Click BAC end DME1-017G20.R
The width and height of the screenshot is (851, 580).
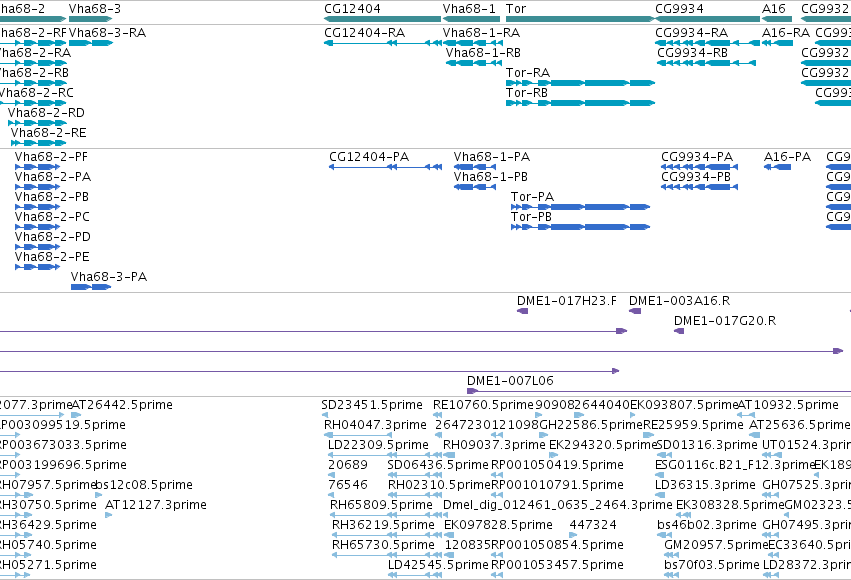click(725, 321)
